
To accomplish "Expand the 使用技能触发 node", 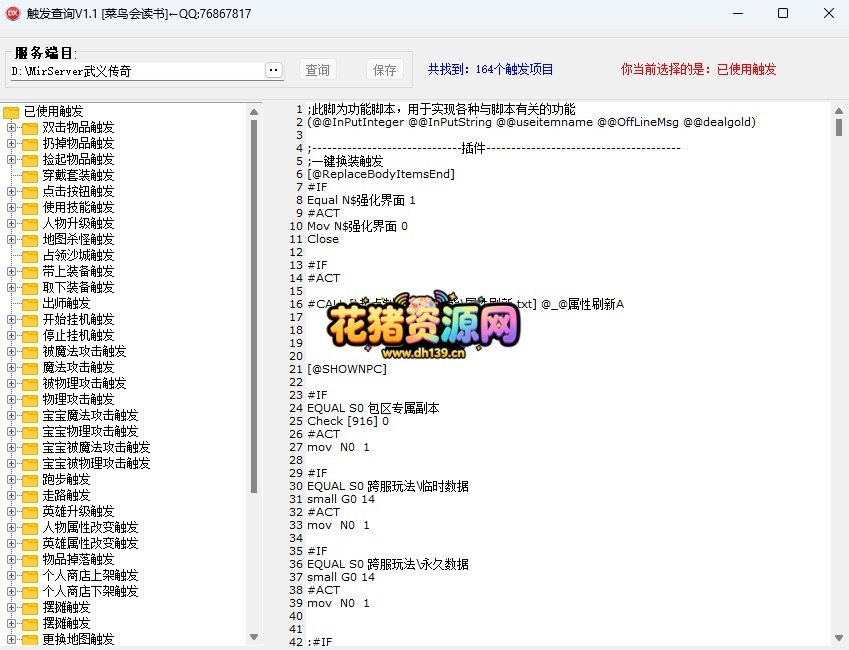I will [11, 207].
